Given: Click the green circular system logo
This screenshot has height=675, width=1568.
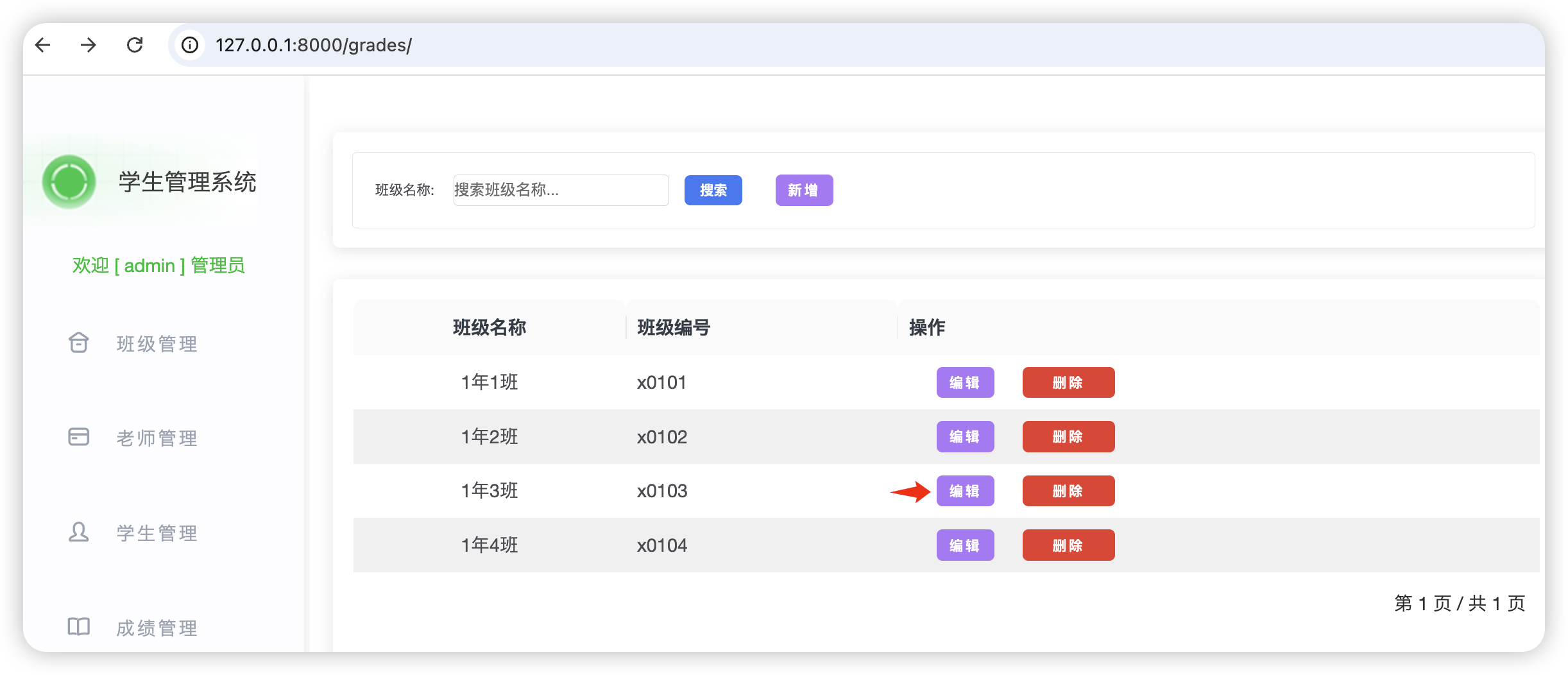Looking at the screenshot, I should [x=69, y=182].
